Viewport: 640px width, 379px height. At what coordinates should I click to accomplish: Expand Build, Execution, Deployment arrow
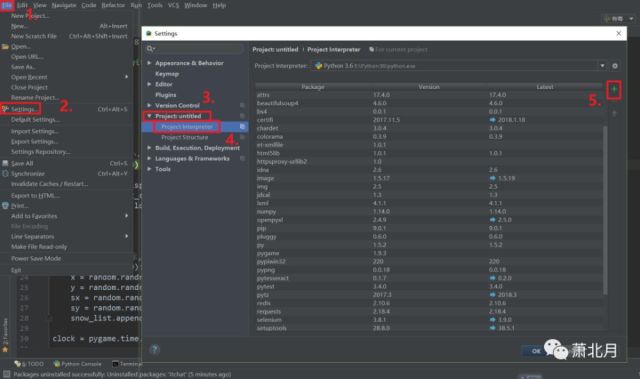(149, 148)
